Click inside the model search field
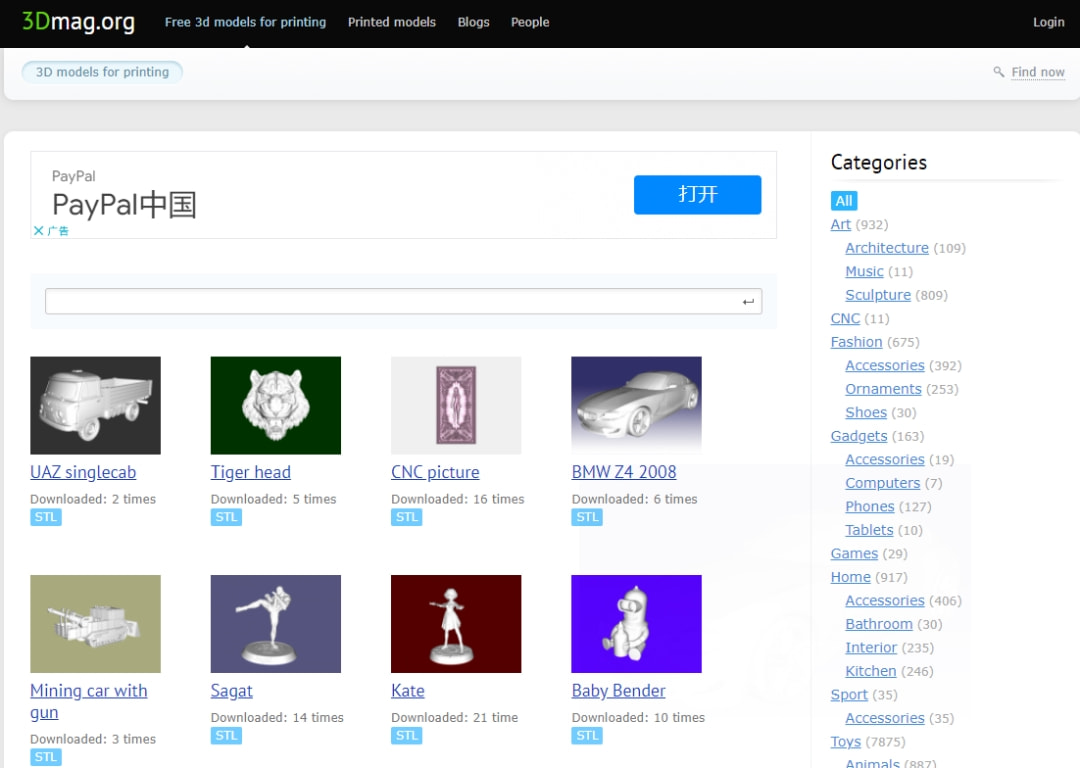1080x768 pixels. pyautogui.click(x=390, y=301)
